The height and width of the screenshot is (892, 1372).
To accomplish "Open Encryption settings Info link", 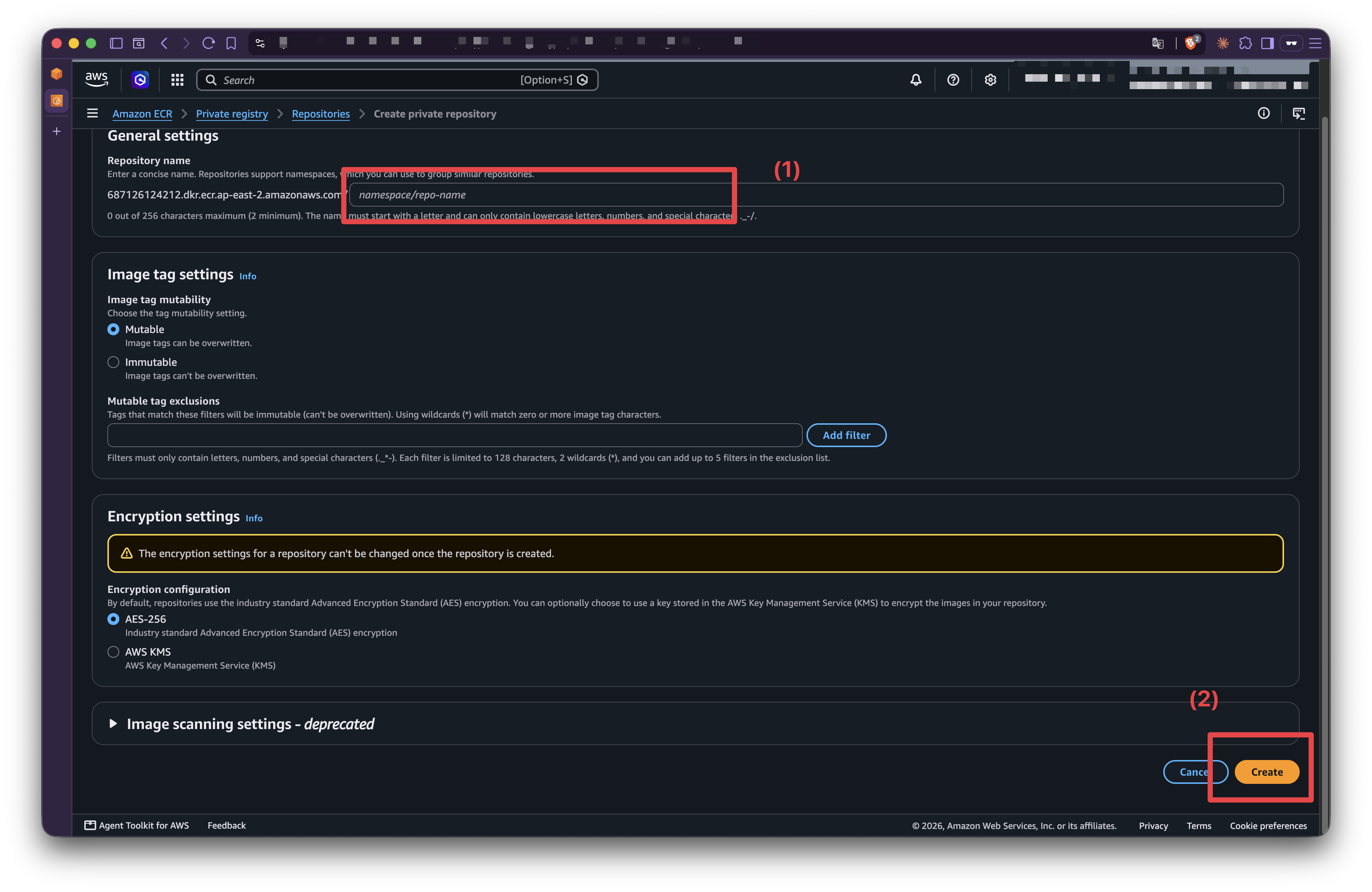I will [x=254, y=518].
